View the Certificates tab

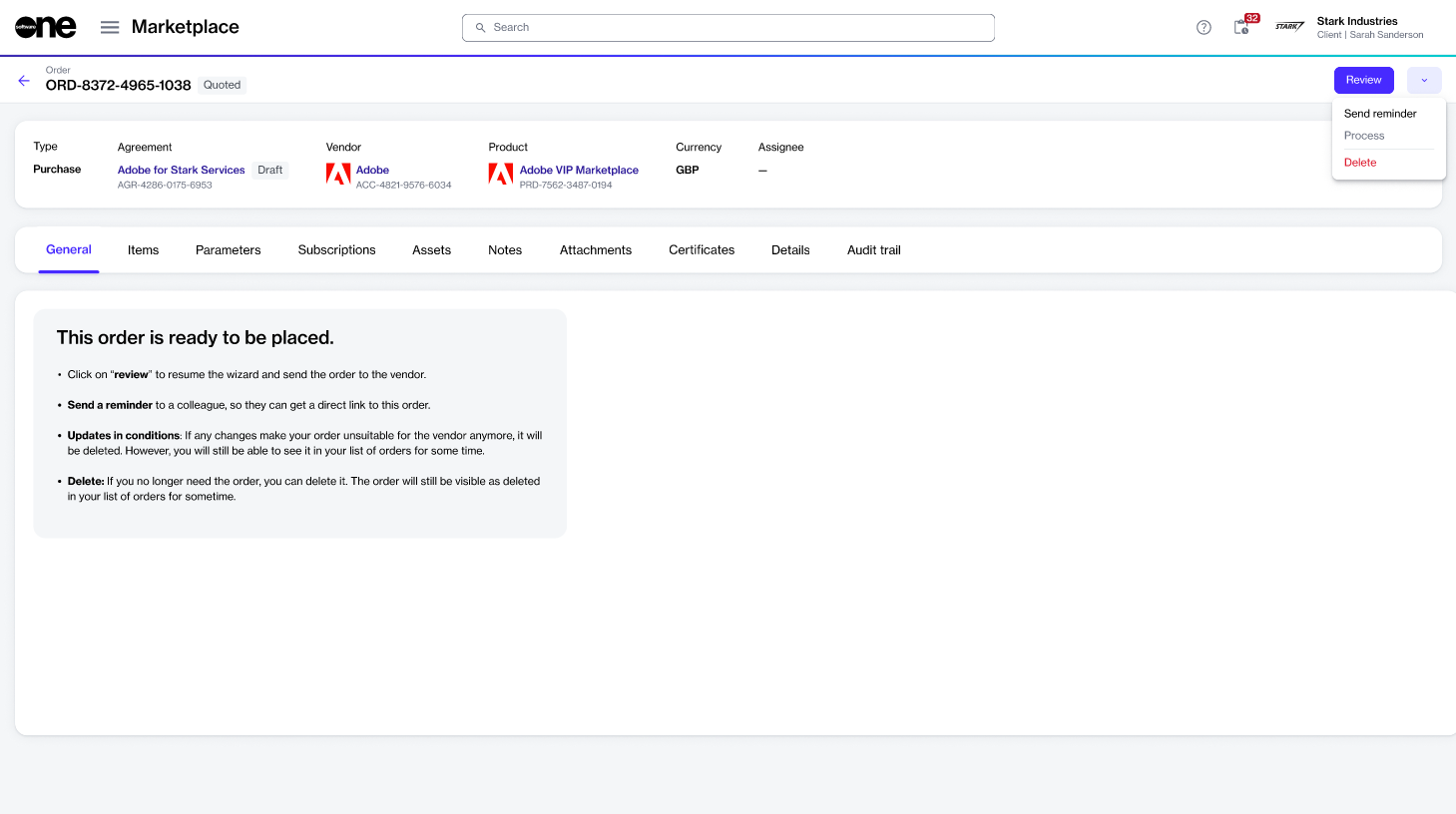click(x=702, y=250)
